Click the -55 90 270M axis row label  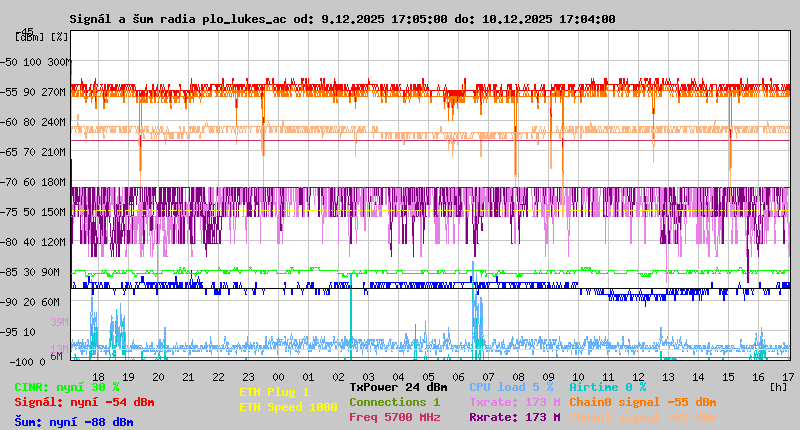click(33, 92)
